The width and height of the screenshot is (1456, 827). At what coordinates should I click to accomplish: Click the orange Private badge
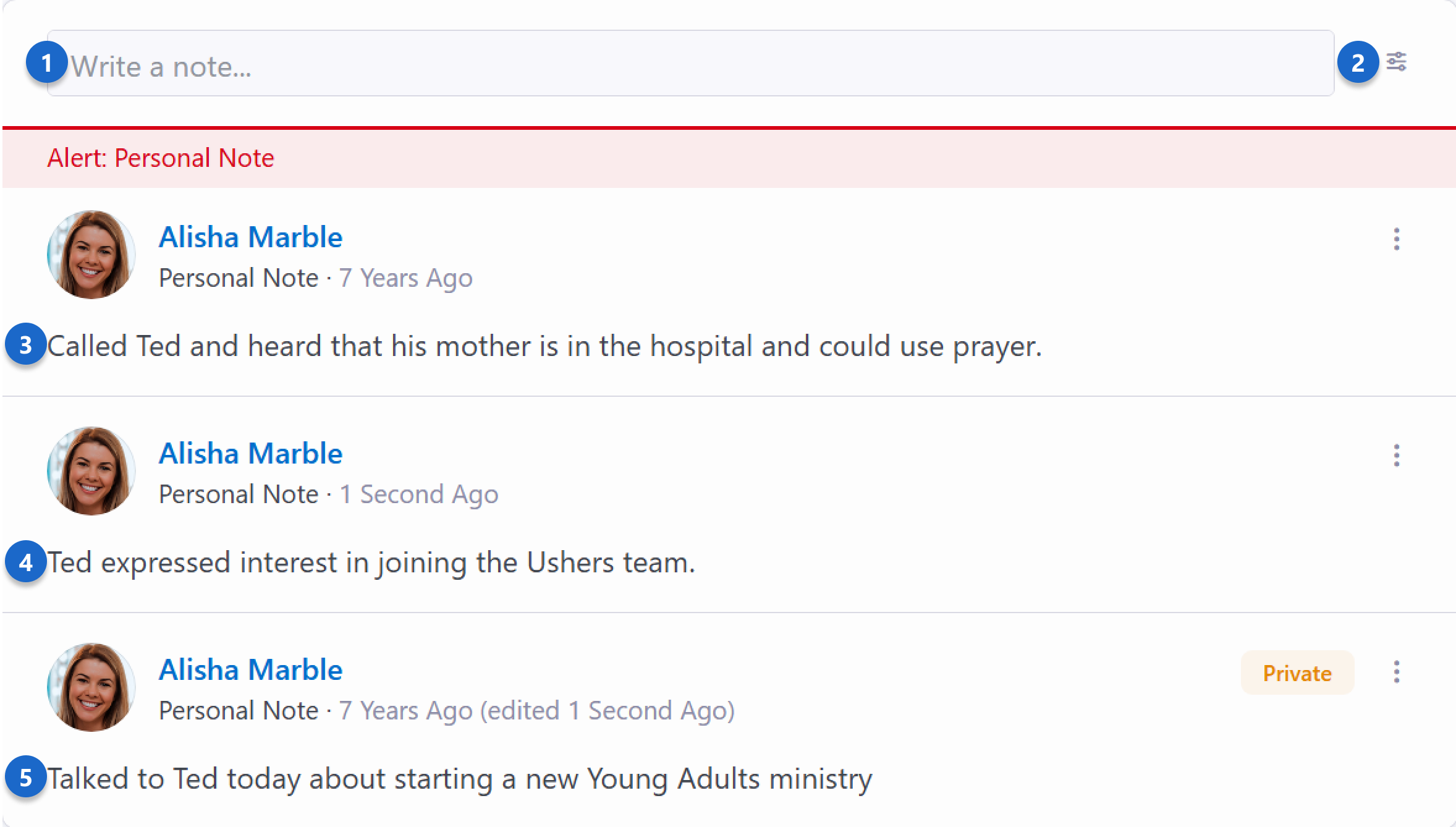click(1297, 672)
